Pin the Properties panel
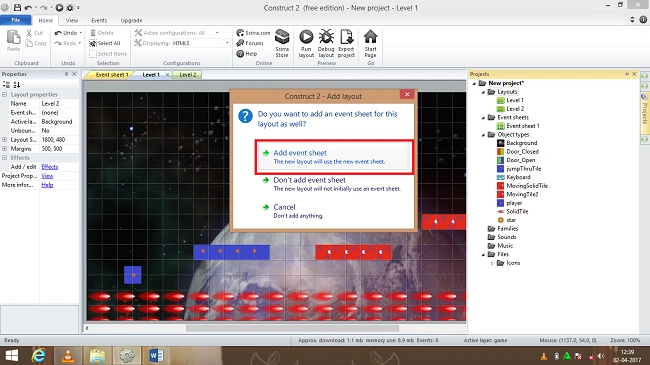Image resolution: width=650 pixels, height=365 pixels. 66,74
